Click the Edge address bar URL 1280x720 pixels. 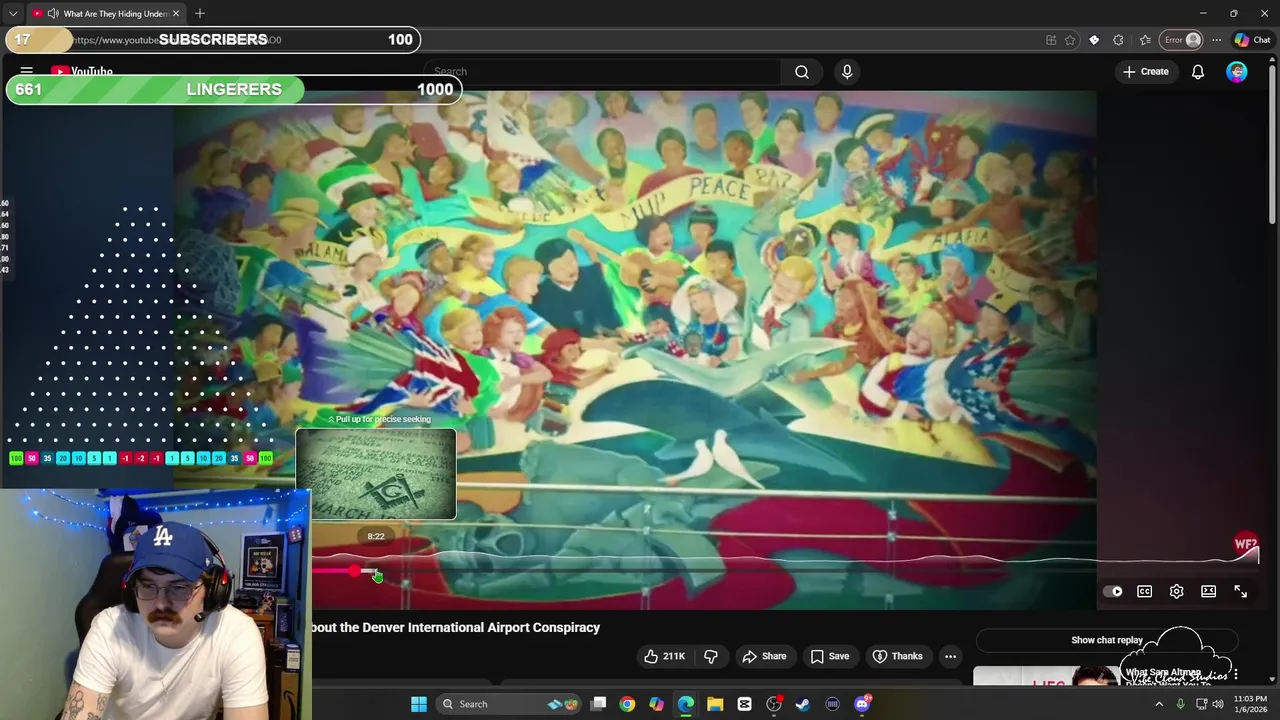[175, 40]
